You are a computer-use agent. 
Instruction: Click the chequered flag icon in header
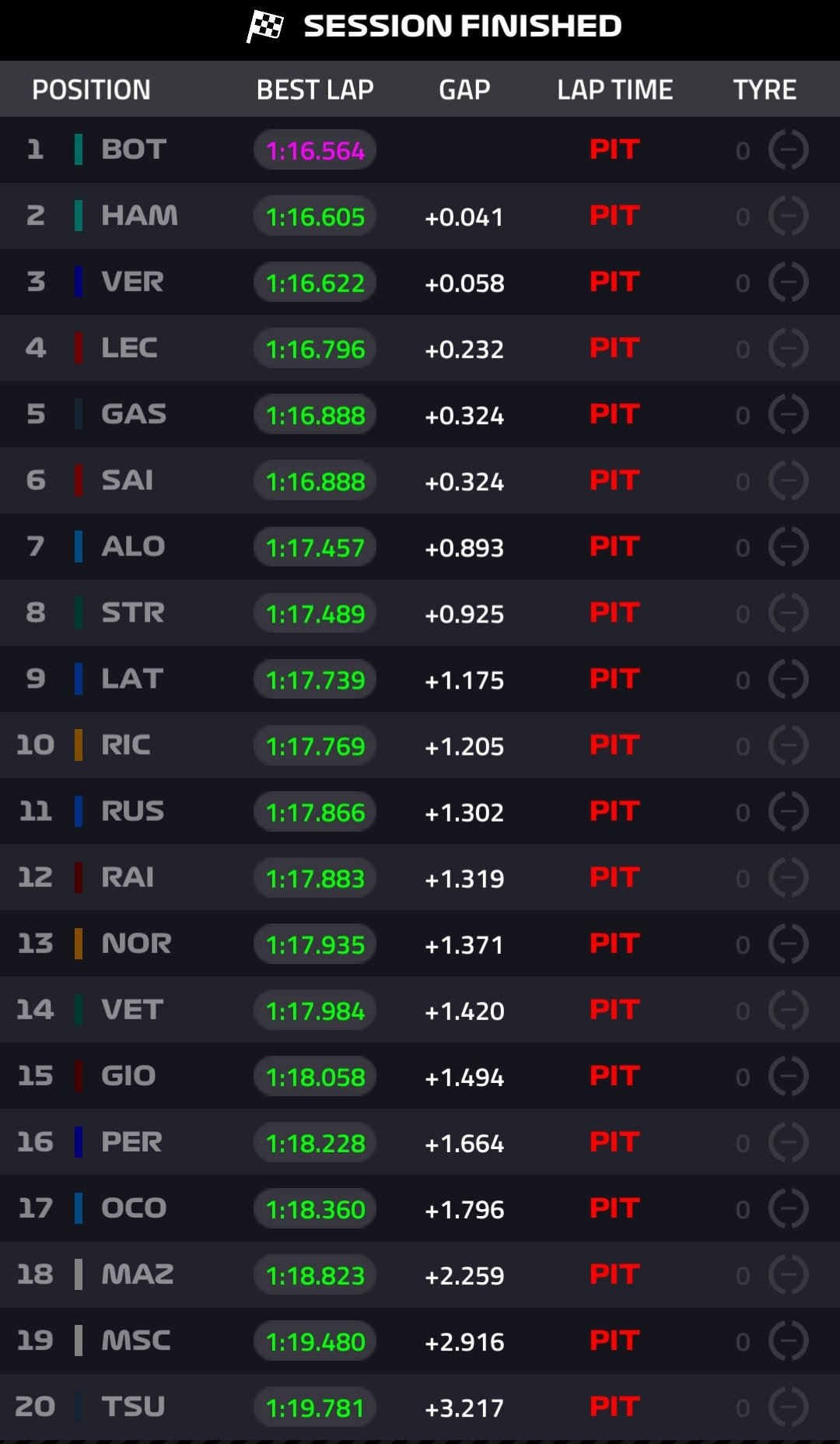coord(265,26)
